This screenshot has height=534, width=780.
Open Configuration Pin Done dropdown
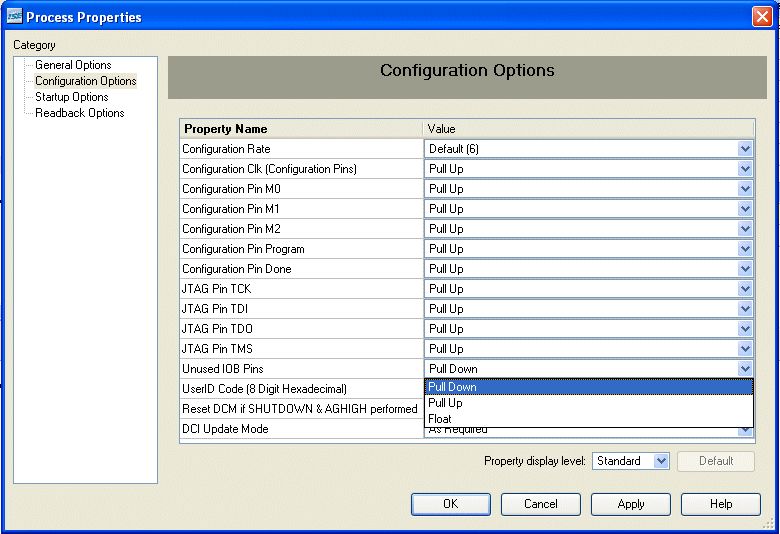click(x=744, y=269)
